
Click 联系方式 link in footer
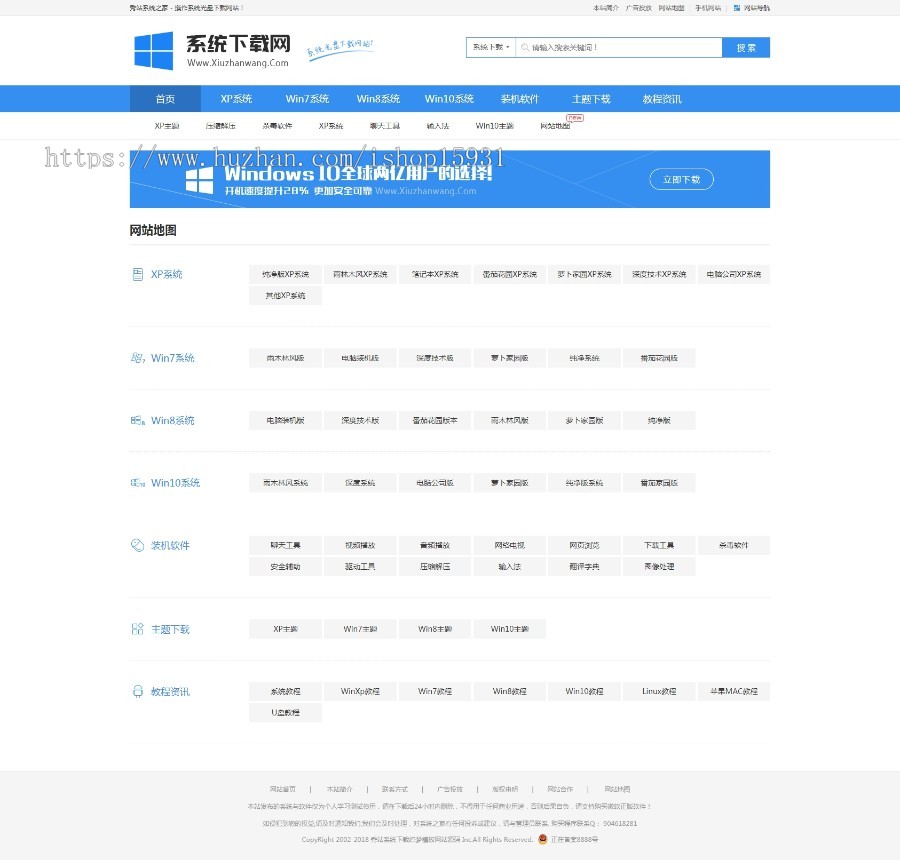(394, 789)
